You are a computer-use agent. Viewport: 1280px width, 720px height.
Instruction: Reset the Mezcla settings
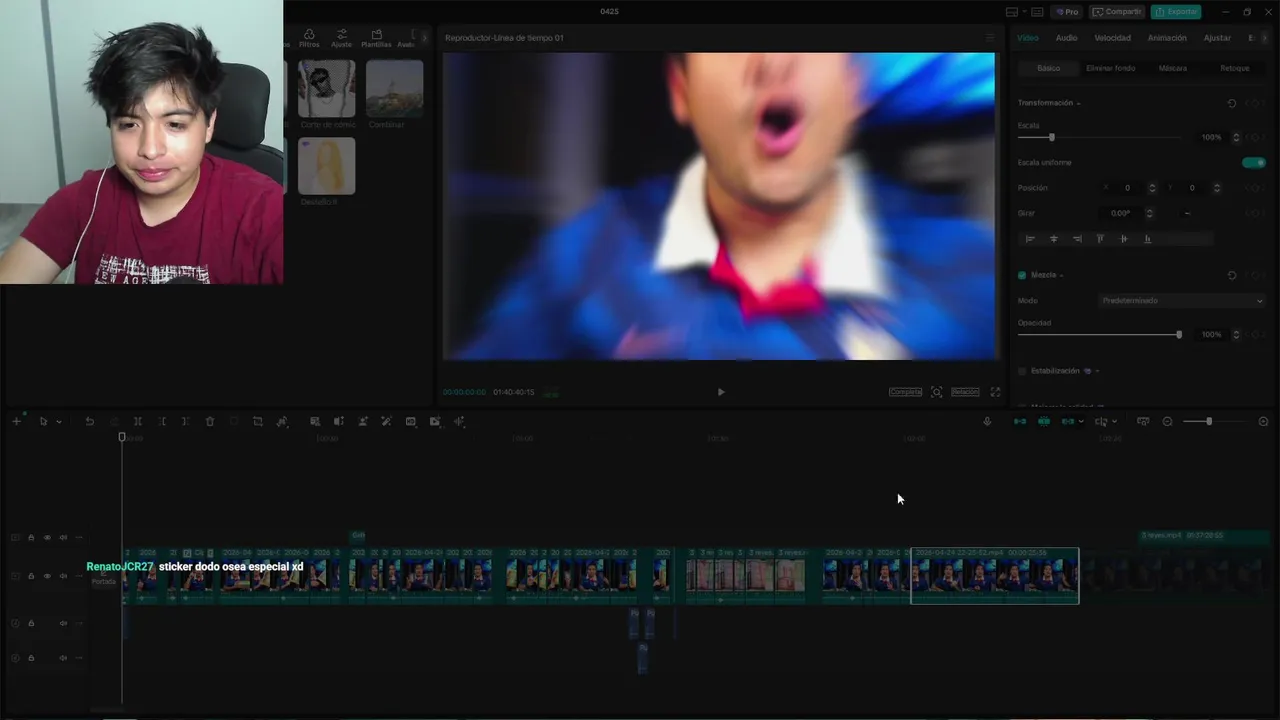tap(1232, 275)
